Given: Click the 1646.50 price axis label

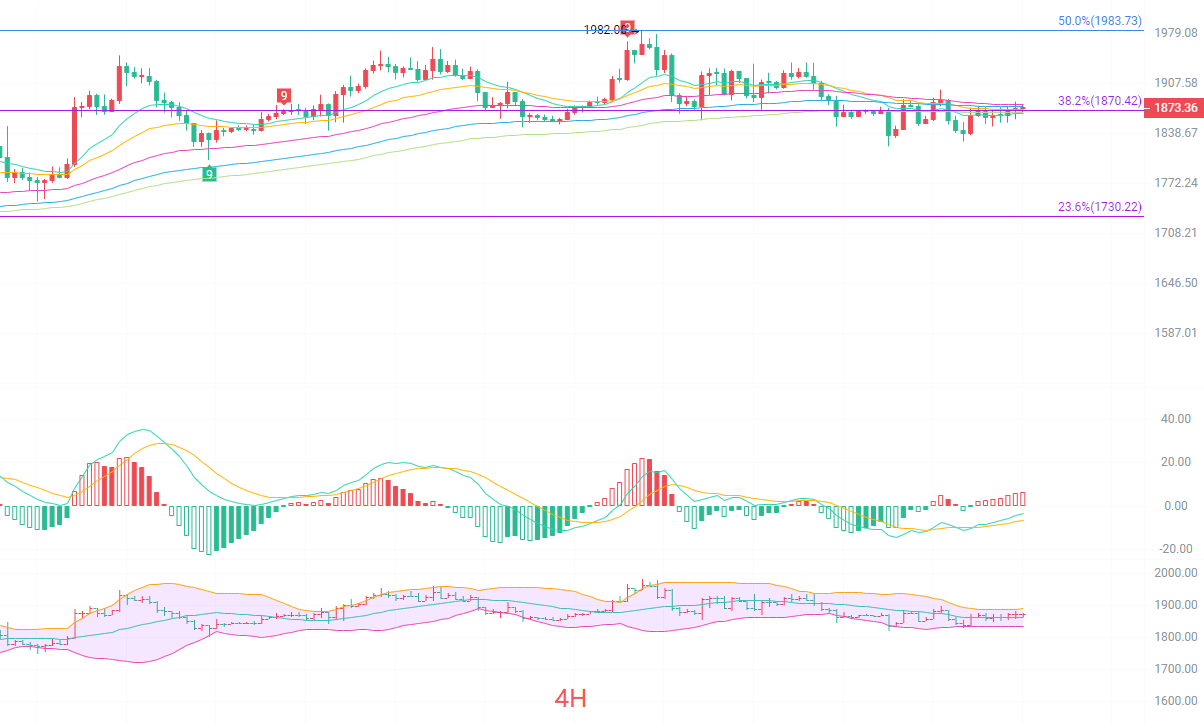Looking at the screenshot, I should pyautogui.click(x=1175, y=283).
